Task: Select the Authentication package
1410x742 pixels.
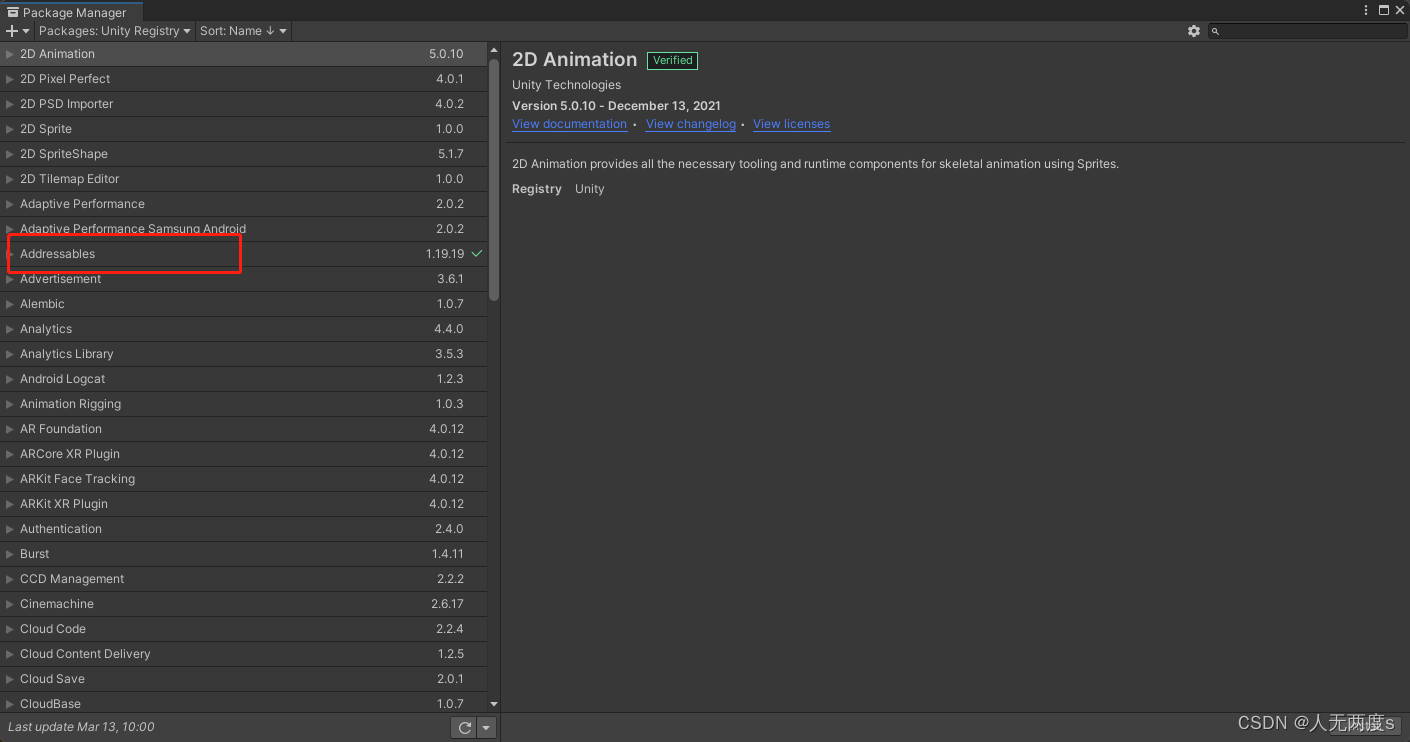Action: (x=244, y=529)
